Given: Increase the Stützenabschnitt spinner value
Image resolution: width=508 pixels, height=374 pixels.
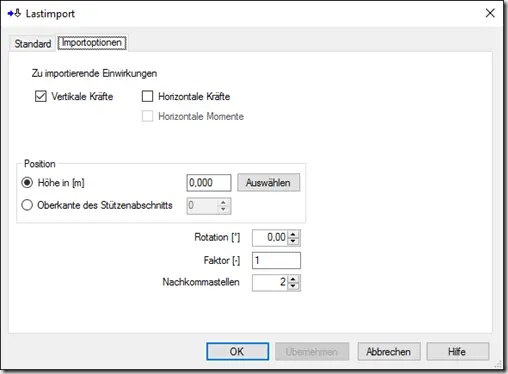Looking at the screenshot, I should coord(223,202).
